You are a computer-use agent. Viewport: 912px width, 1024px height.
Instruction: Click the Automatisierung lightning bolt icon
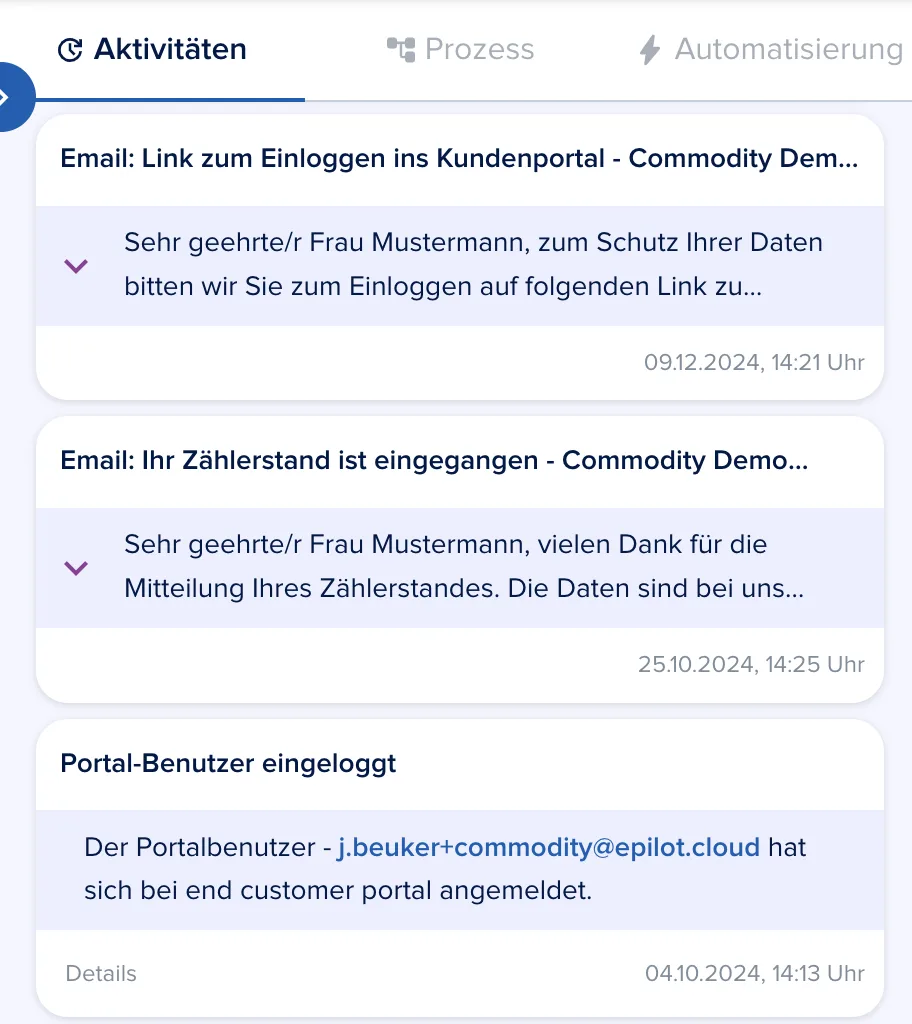pos(649,50)
